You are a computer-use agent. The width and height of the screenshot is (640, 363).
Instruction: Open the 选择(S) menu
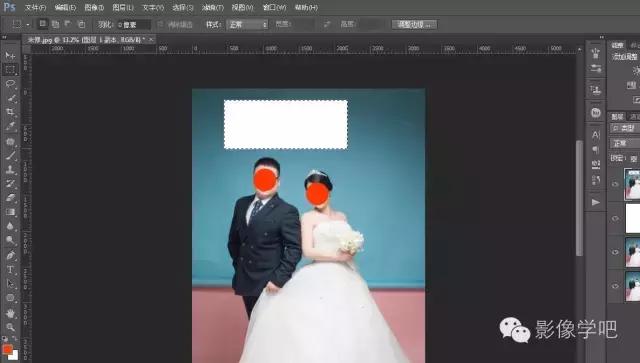coord(182,7)
